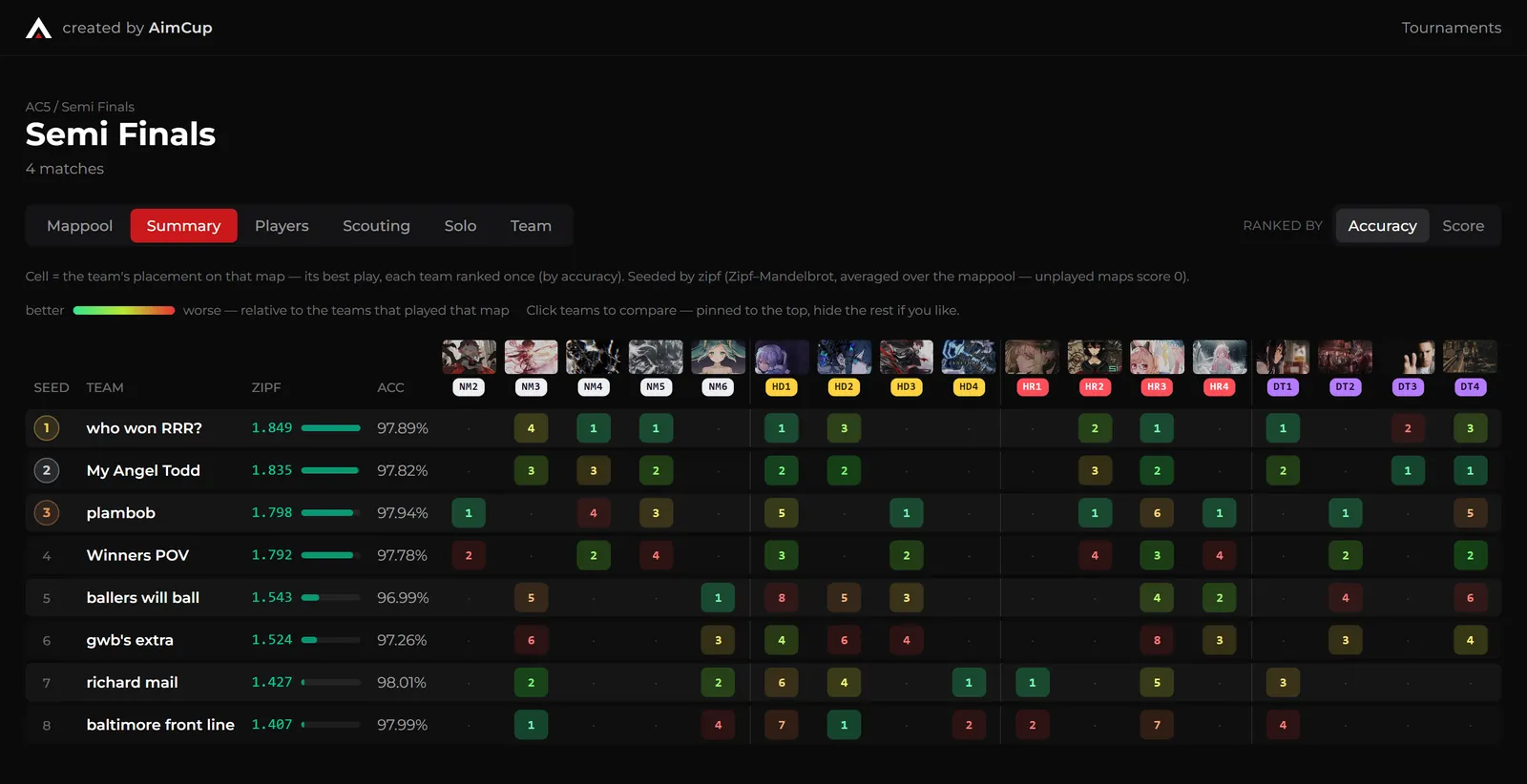Select the HR4 map badge

point(1219,387)
